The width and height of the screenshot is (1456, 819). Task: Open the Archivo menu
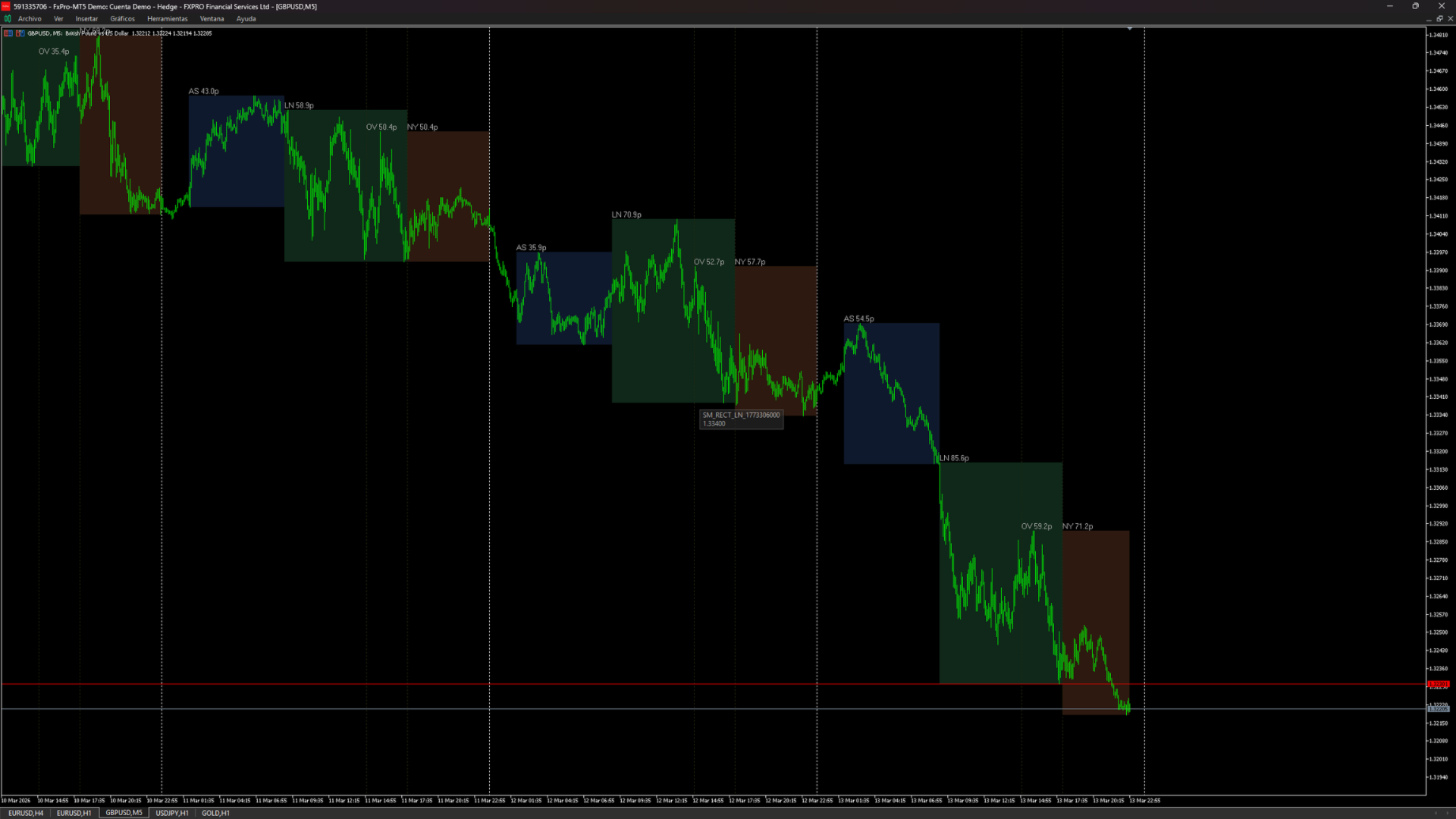(x=30, y=19)
